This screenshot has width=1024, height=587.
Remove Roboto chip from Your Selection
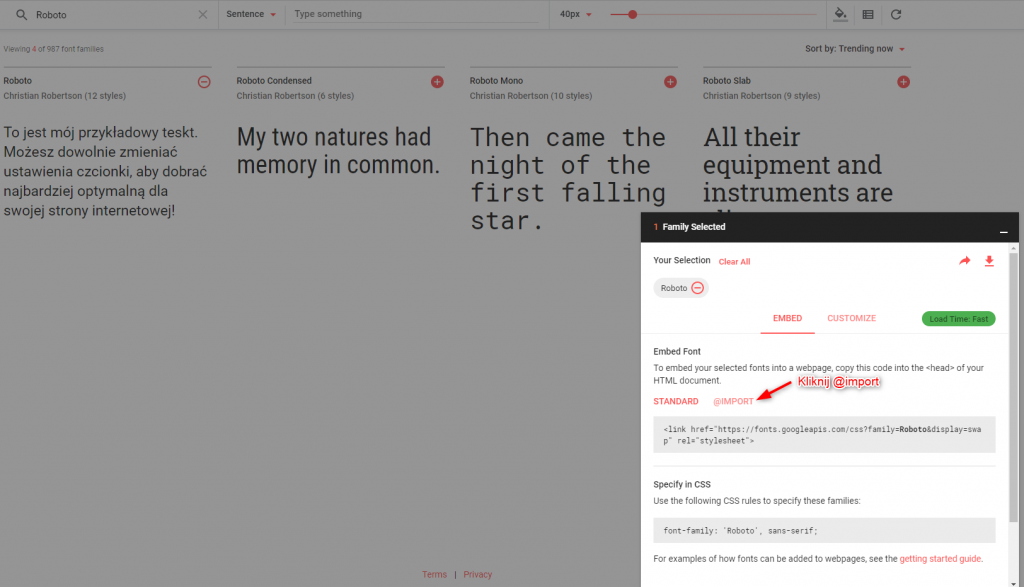point(698,288)
